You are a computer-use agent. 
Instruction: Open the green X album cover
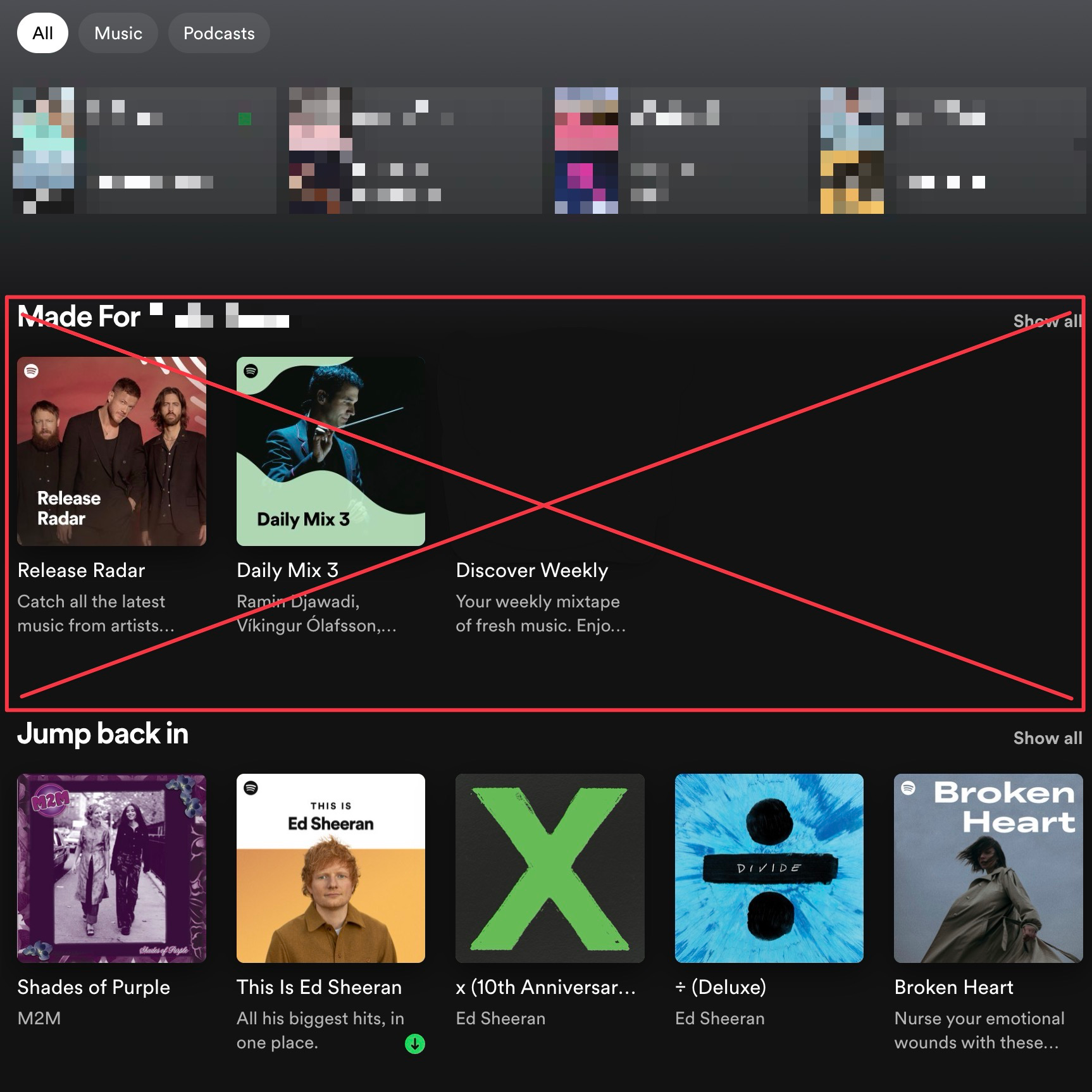pyautogui.click(x=550, y=868)
